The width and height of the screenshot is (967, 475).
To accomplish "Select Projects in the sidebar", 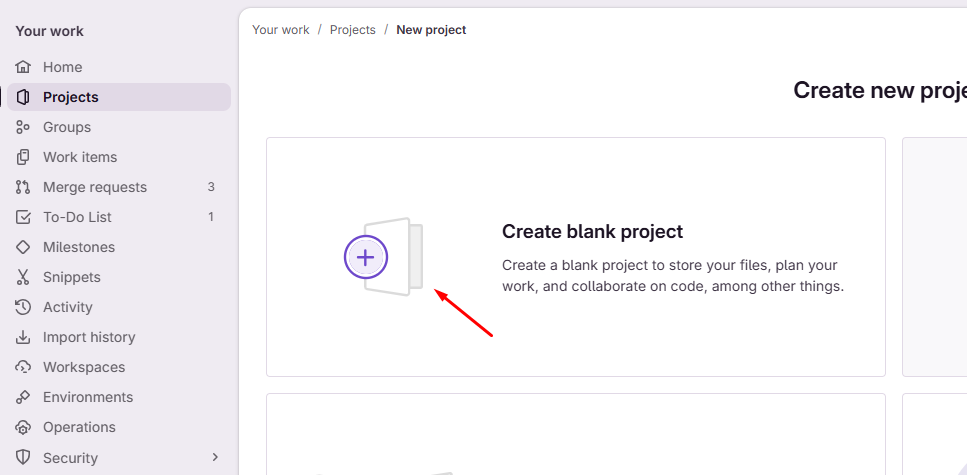I will [120, 97].
